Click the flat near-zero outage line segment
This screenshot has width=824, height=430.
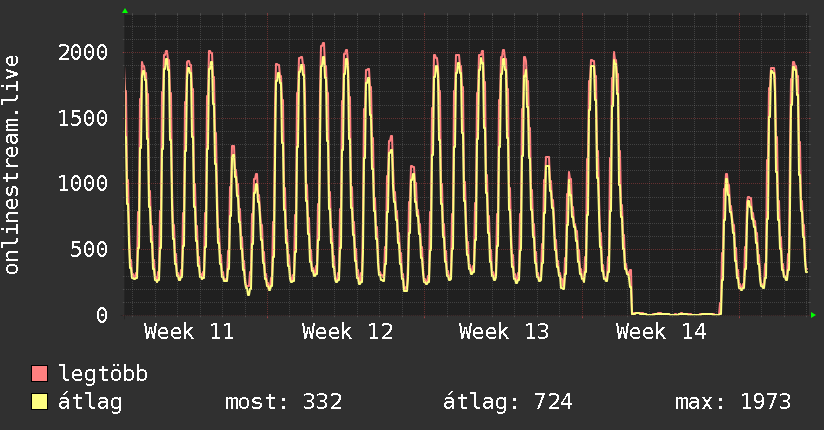(675, 314)
